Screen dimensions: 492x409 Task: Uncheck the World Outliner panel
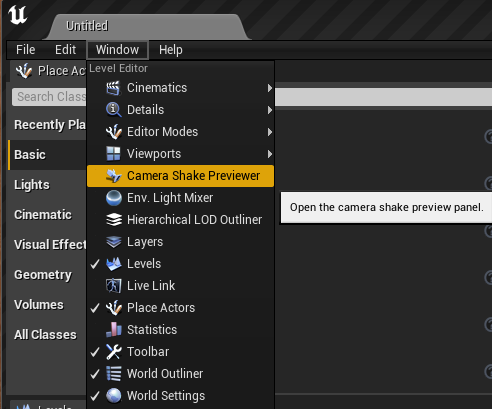click(95, 374)
